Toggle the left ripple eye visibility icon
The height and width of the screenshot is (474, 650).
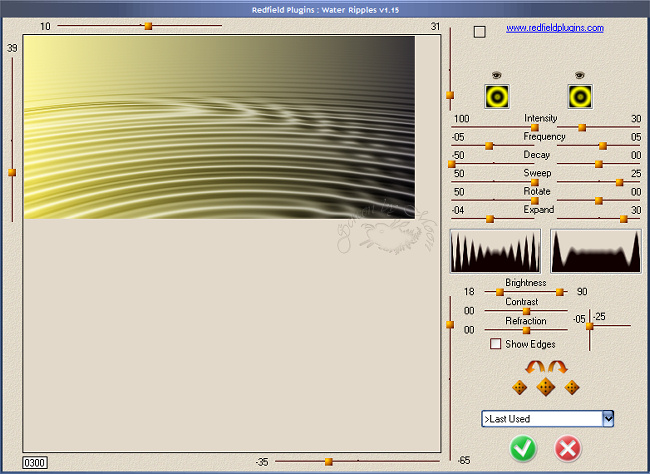(x=496, y=75)
